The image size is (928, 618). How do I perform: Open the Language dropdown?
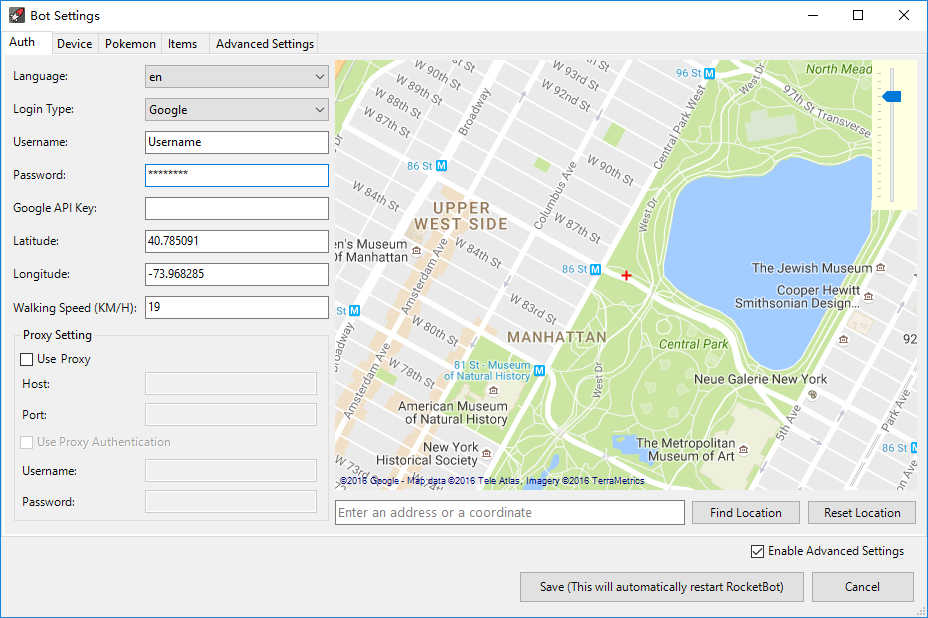pos(236,76)
